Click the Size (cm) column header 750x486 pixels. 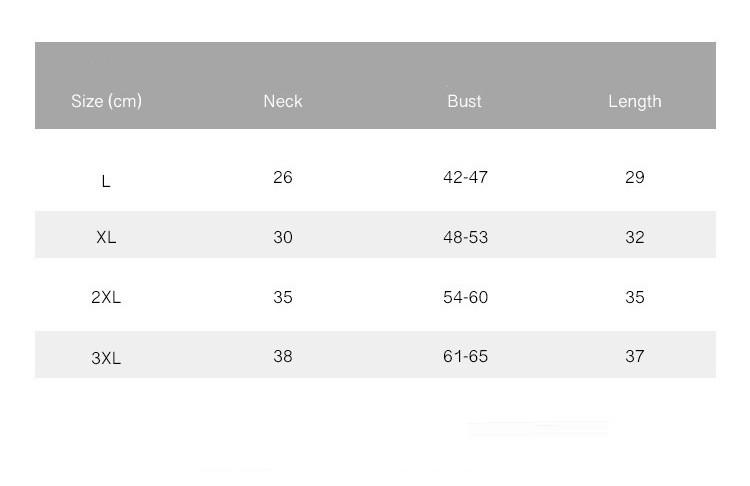[x=106, y=101]
